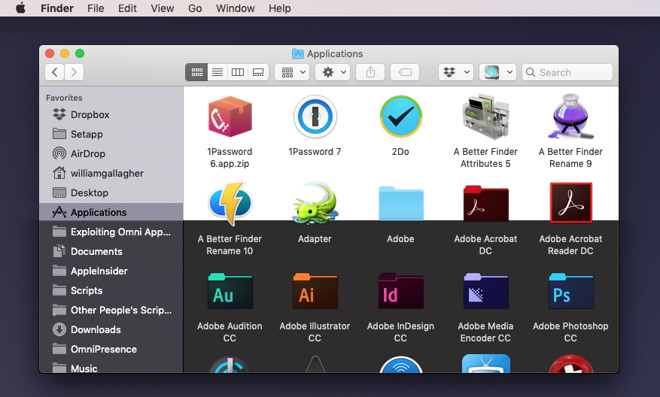Open the 1Password 6.app.zip file

(230, 116)
